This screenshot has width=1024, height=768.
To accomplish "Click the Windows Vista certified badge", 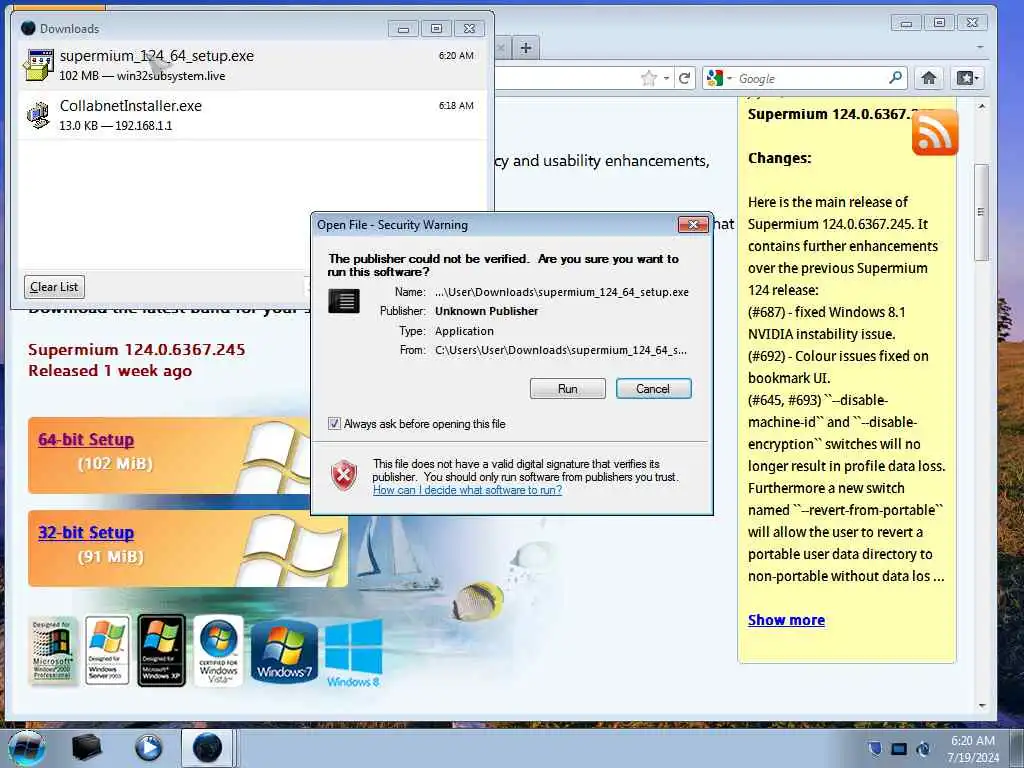I will pyautogui.click(x=219, y=651).
